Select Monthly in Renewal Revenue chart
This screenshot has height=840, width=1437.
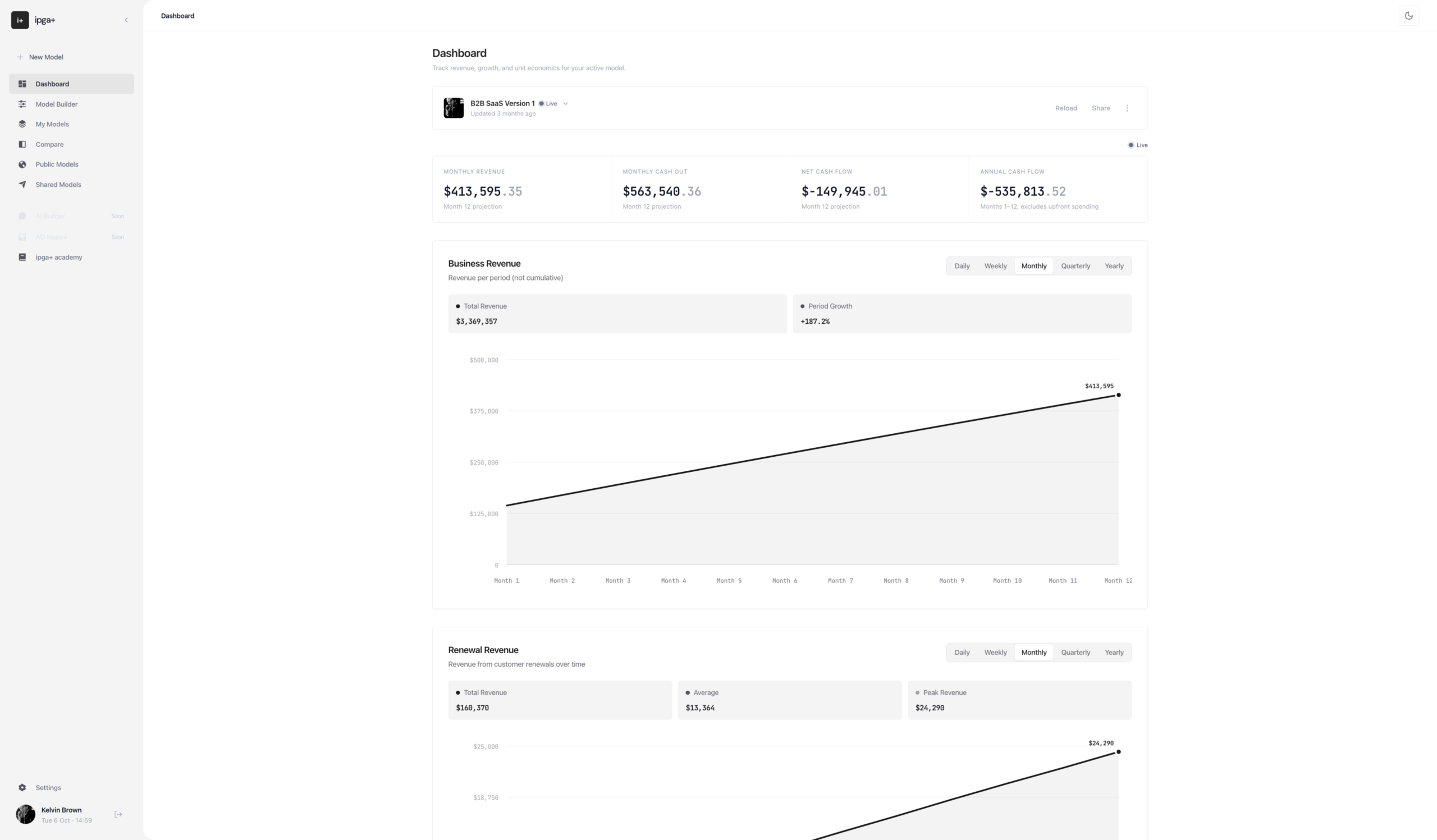(x=1033, y=653)
